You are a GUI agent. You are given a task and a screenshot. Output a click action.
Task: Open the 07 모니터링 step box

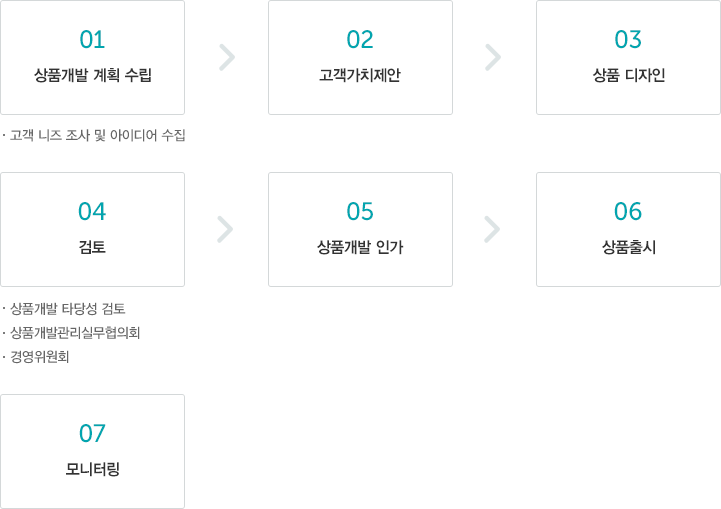pos(92,451)
